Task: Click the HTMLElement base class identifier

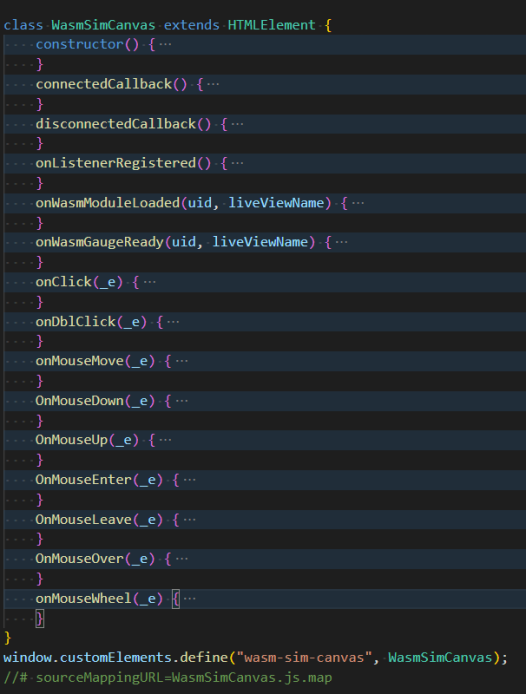Action: pos(271,25)
